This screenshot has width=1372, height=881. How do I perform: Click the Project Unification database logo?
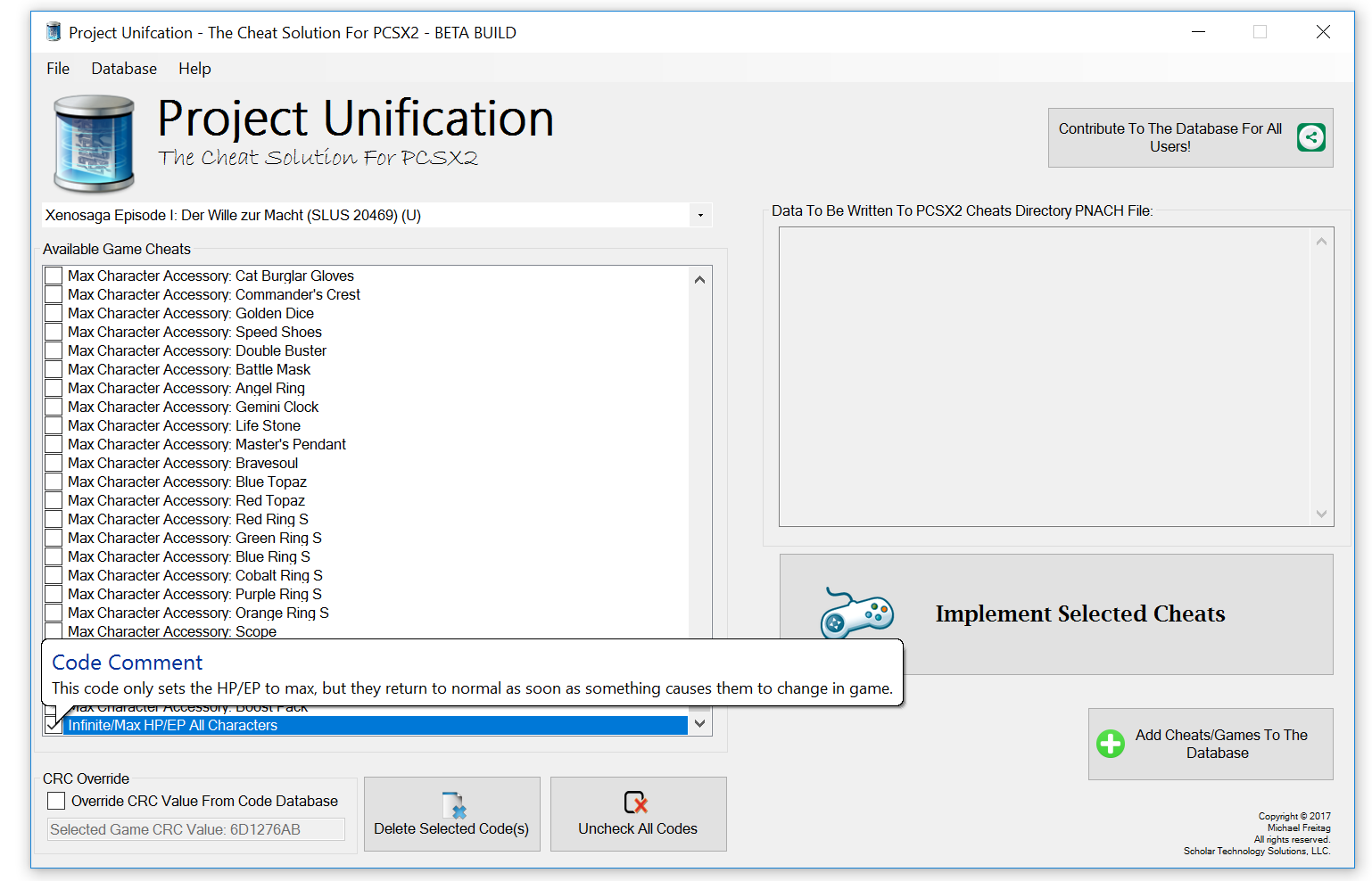pyautogui.click(x=94, y=144)
